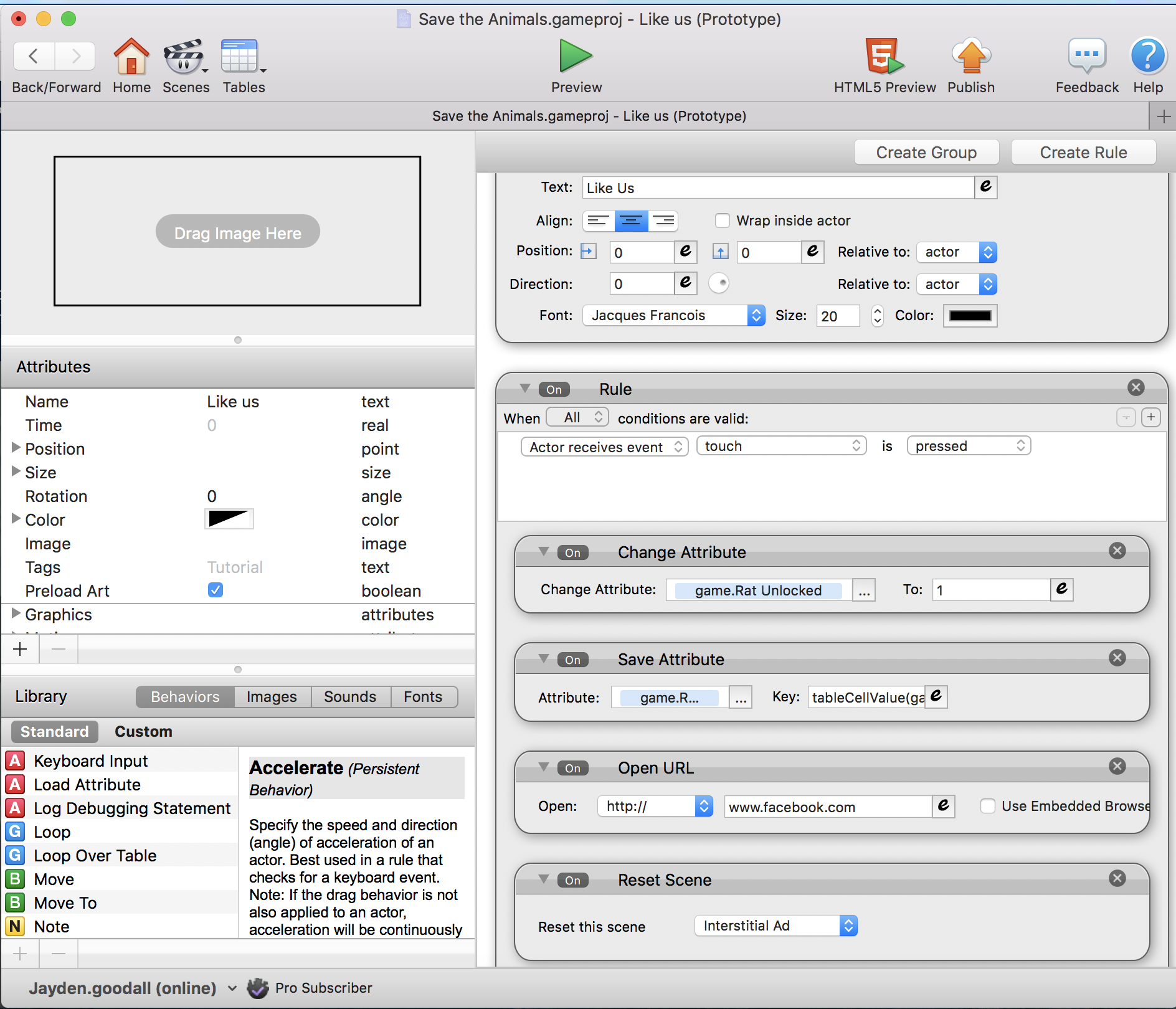Switch to the Fonts library tab
The height and width of the screenshot is (1009, 1176).
pos(423,696)
